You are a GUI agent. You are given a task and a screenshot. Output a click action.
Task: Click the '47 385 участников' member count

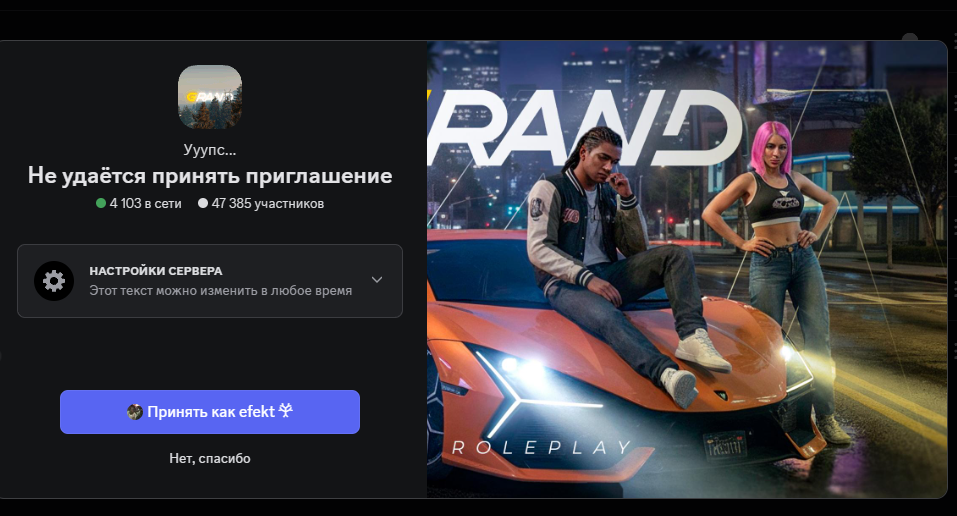(x=267, y=203)
